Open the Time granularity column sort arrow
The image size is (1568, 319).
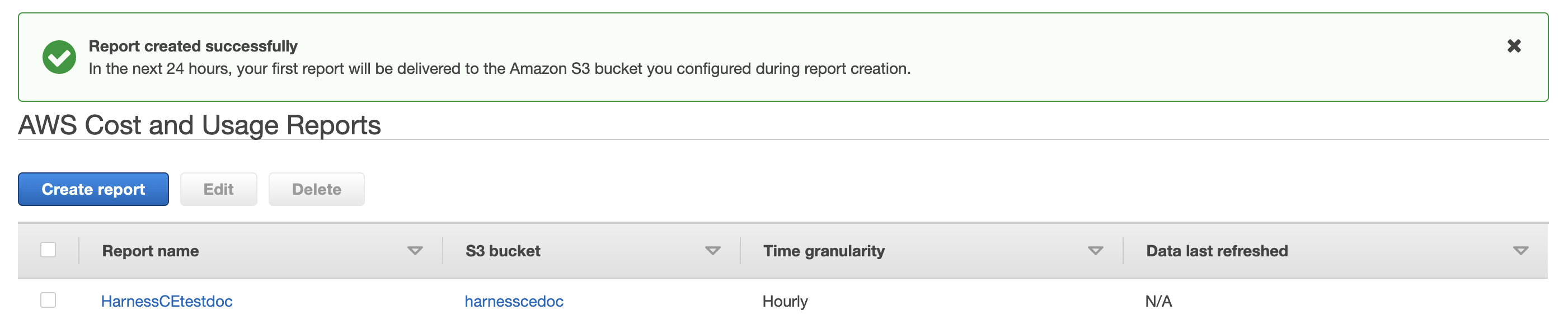pos(1096,251)
